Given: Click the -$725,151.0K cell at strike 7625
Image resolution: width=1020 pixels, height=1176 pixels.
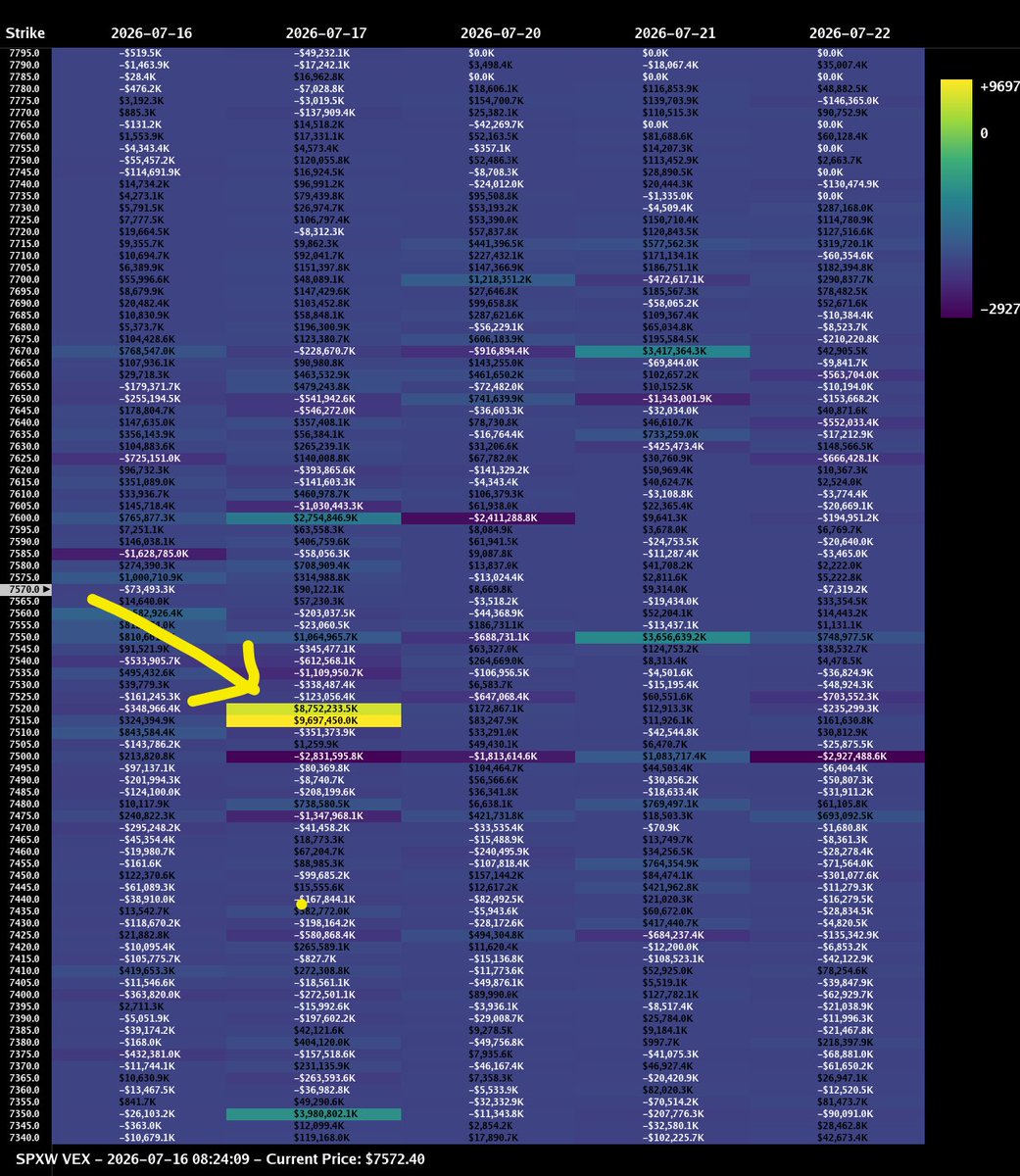Looking at the screenshot, I should 139,459.
